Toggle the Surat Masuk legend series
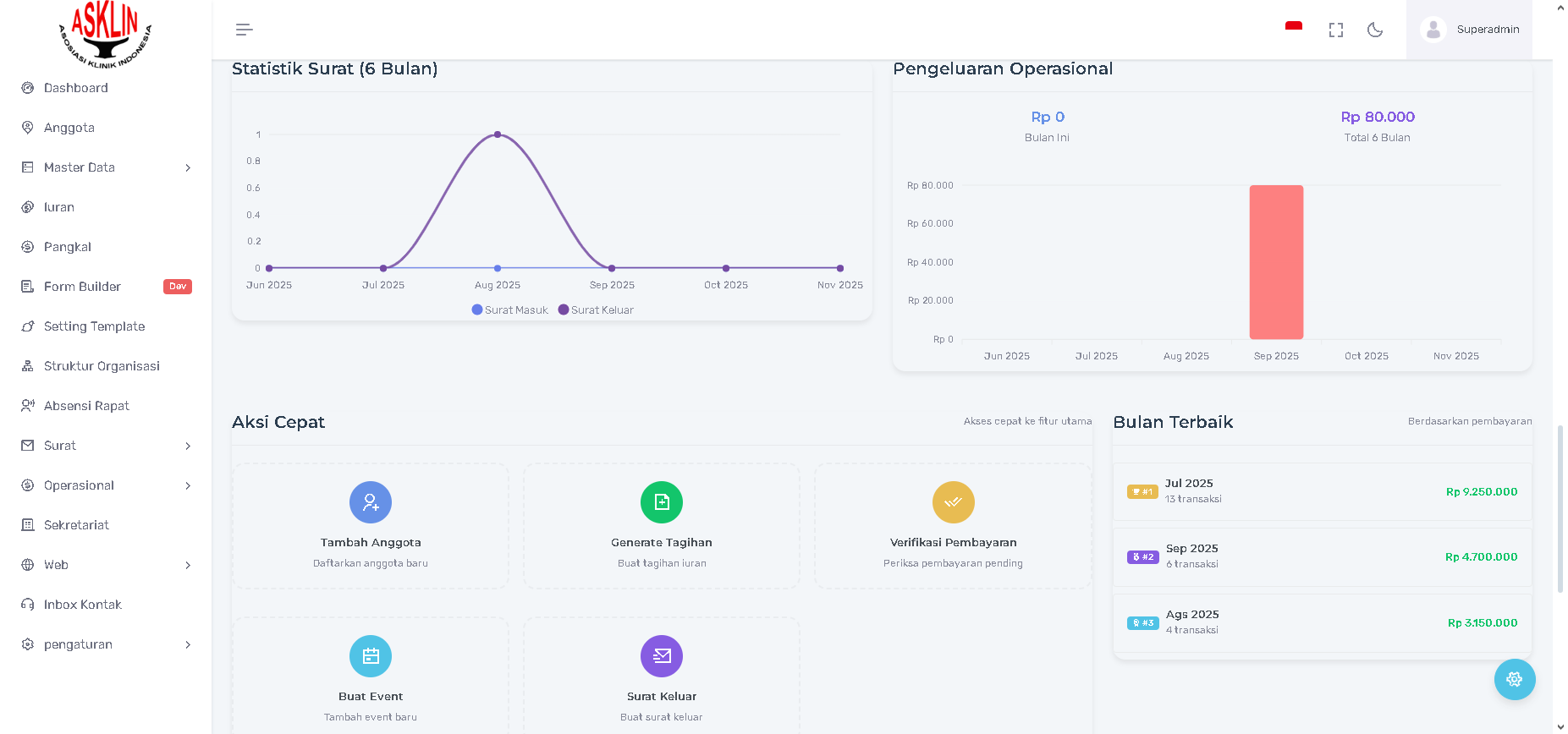Screen dimensions: 1568x734 (510, 310)
